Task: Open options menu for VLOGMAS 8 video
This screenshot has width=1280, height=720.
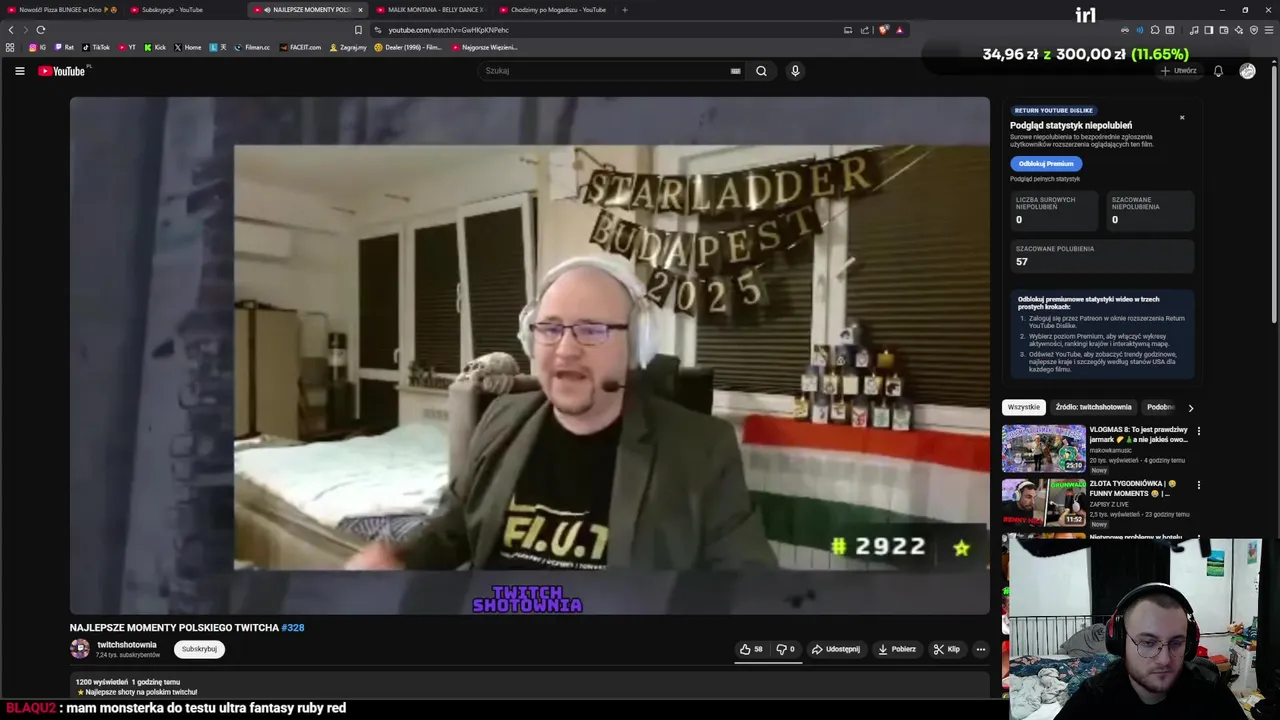Action: (1198, 431)
